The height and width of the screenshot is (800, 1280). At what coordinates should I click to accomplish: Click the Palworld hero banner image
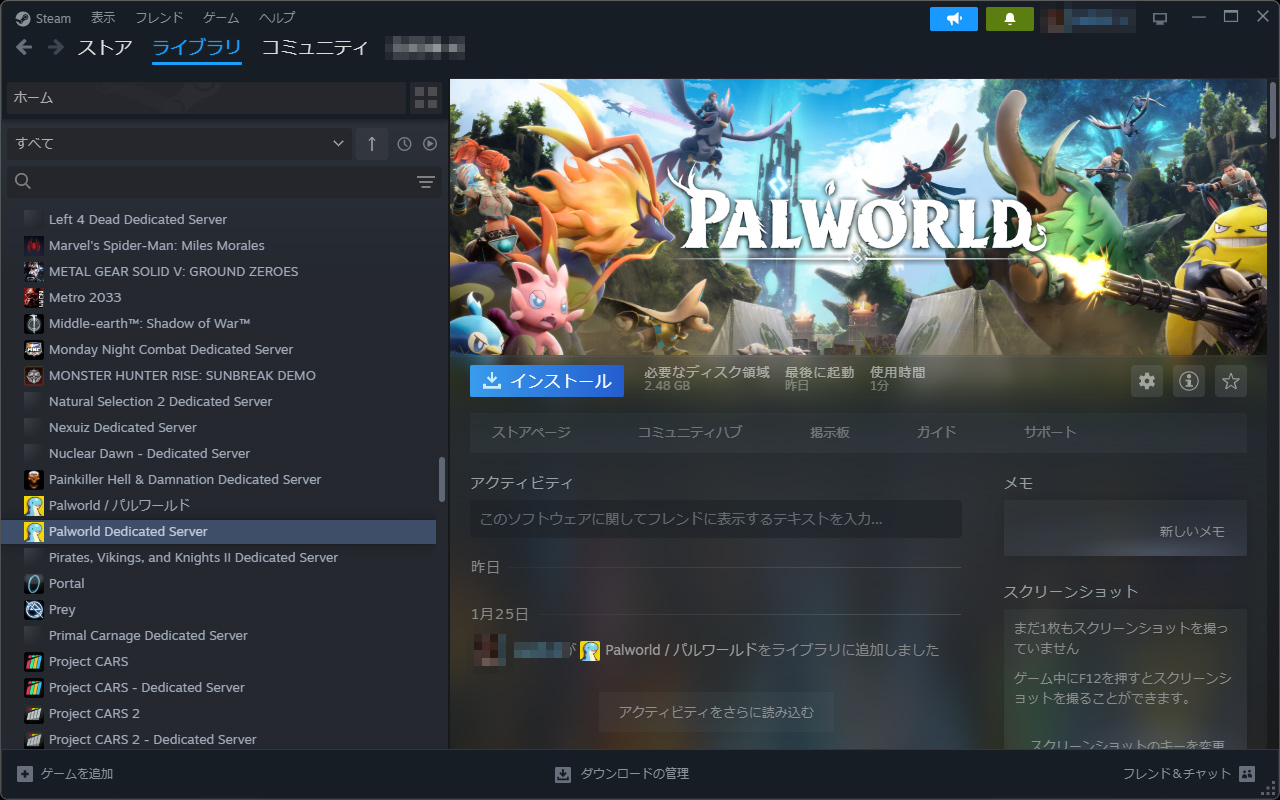860,217
